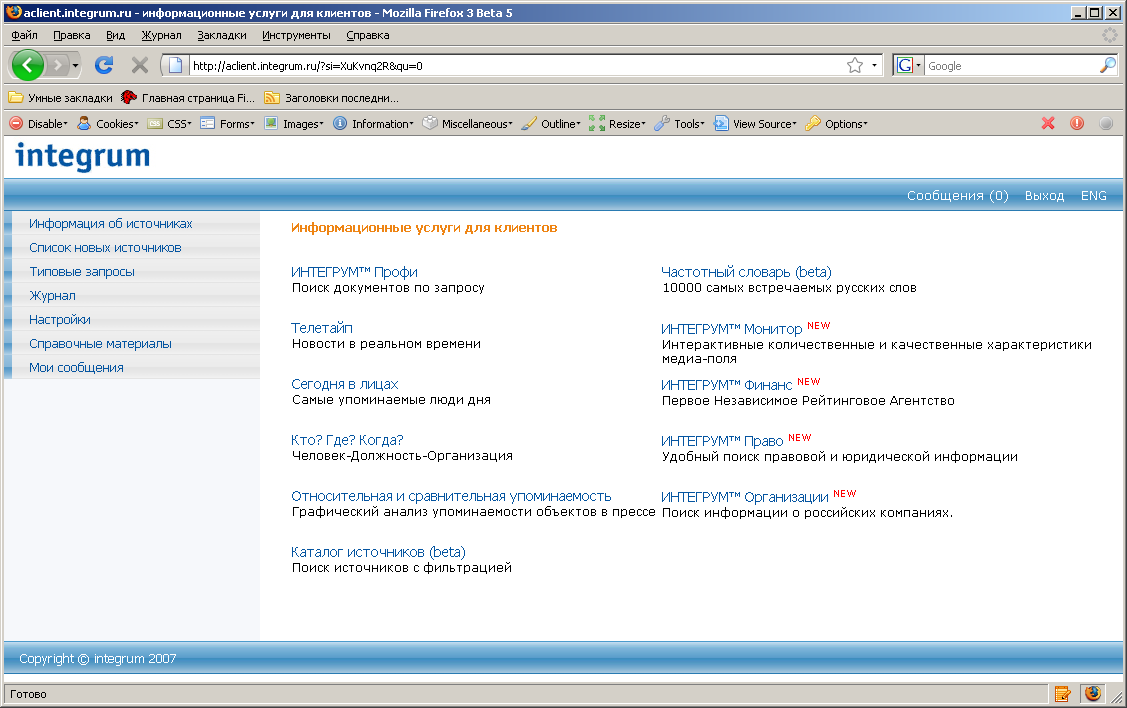Open Типовые запросы in sidebar
This screenshot has width=1127, height=708.
click(82, 272)
